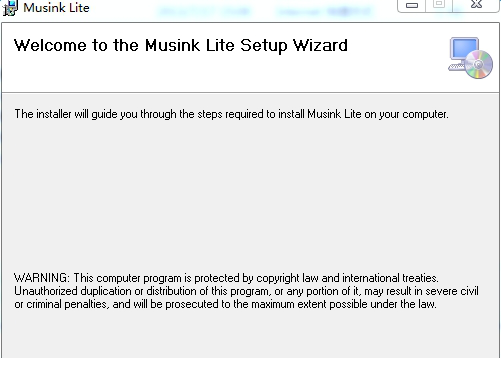The image size is (501, 372).
Task: Click the computer and CD setup graphic
Action: coord(470,58)
